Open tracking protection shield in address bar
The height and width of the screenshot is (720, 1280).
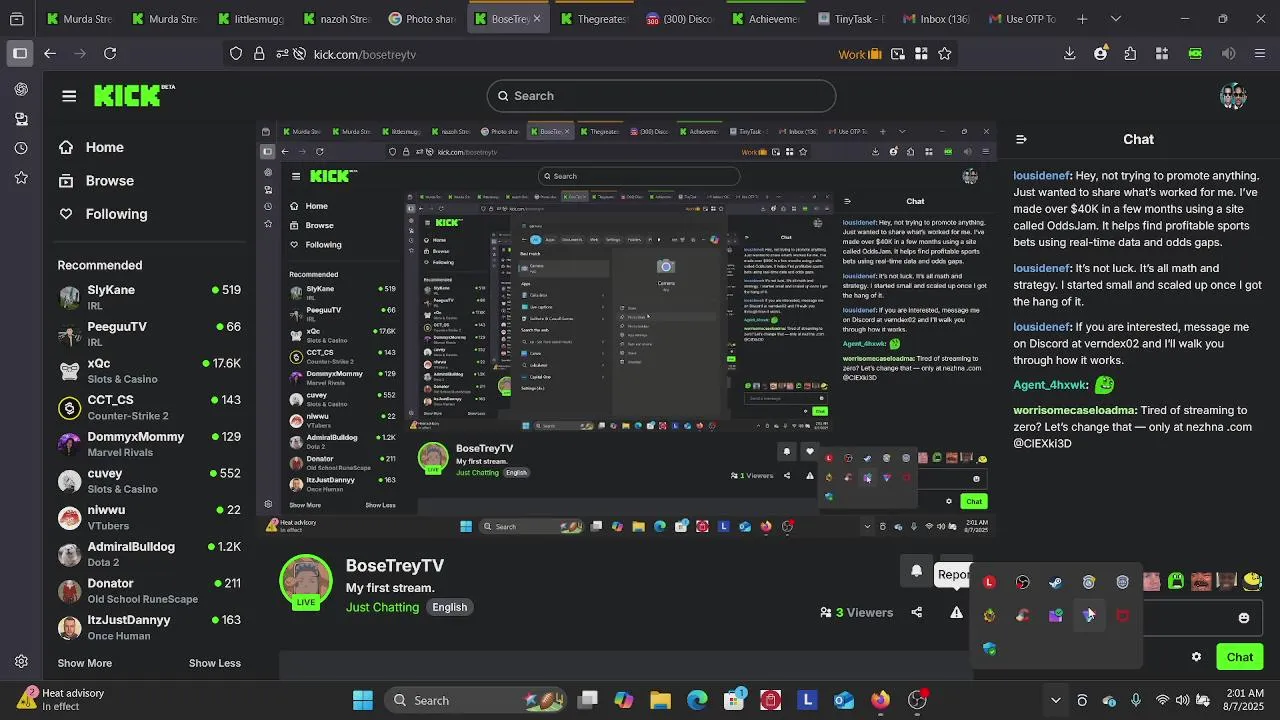click(x=236, y=54)
